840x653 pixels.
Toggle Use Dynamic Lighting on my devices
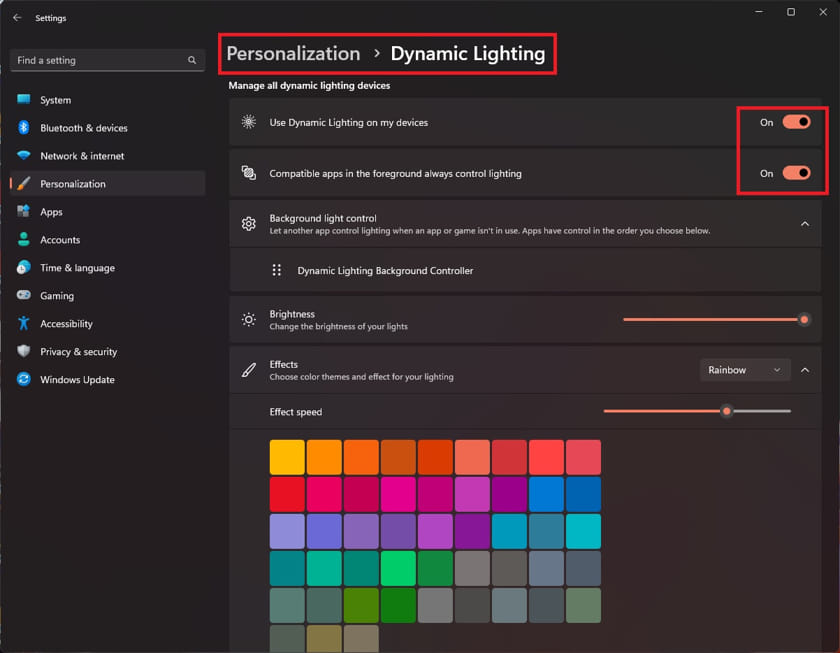(797, 122)
